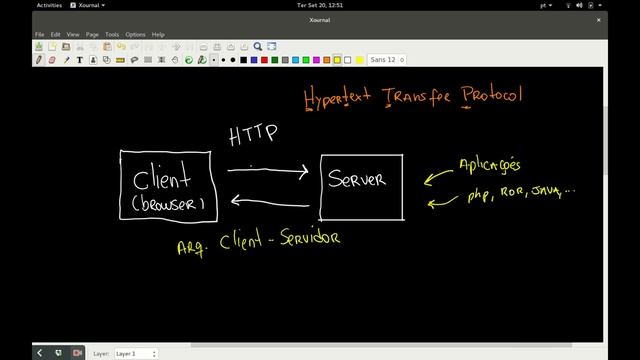Click the Paste clipboard icon
Screen dimensions: 640x360
(x=107, y=47)
